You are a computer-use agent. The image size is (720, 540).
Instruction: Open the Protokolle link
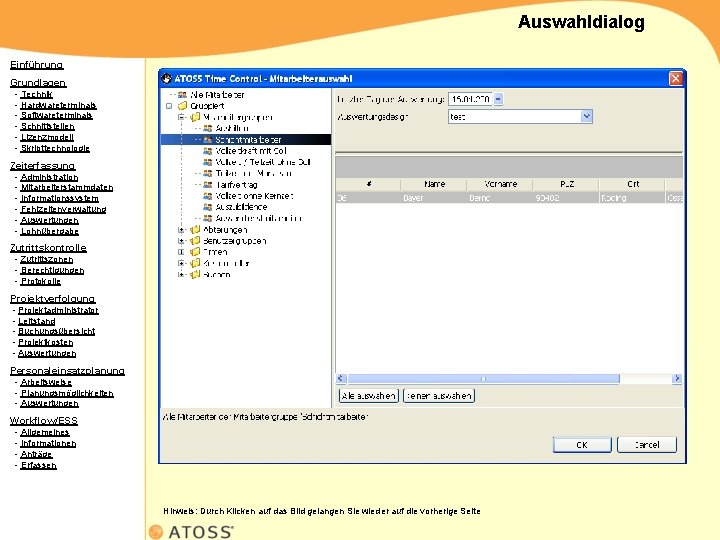tap(41, 281)
